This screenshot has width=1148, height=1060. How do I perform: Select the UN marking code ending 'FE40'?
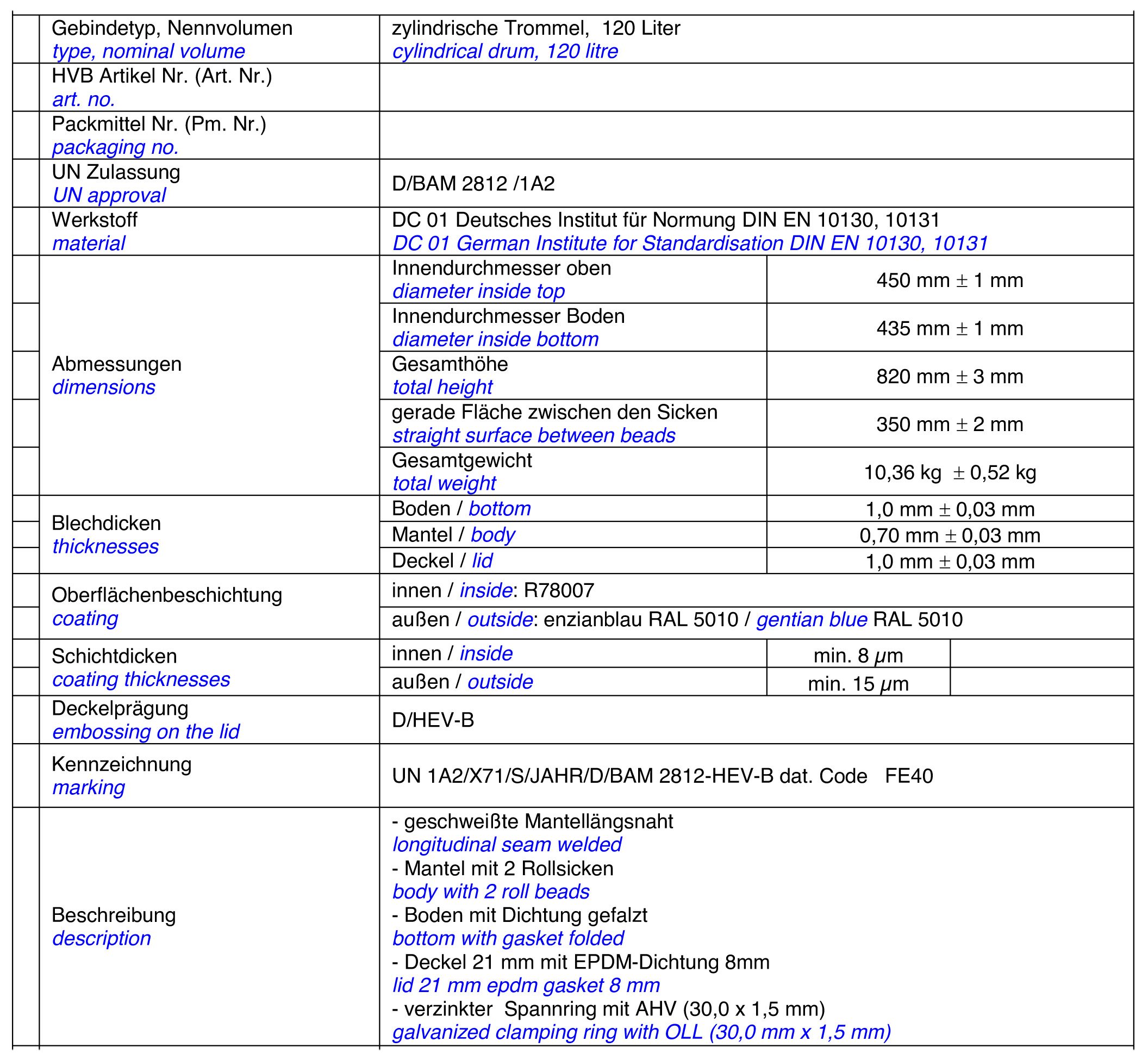[662, 776]
